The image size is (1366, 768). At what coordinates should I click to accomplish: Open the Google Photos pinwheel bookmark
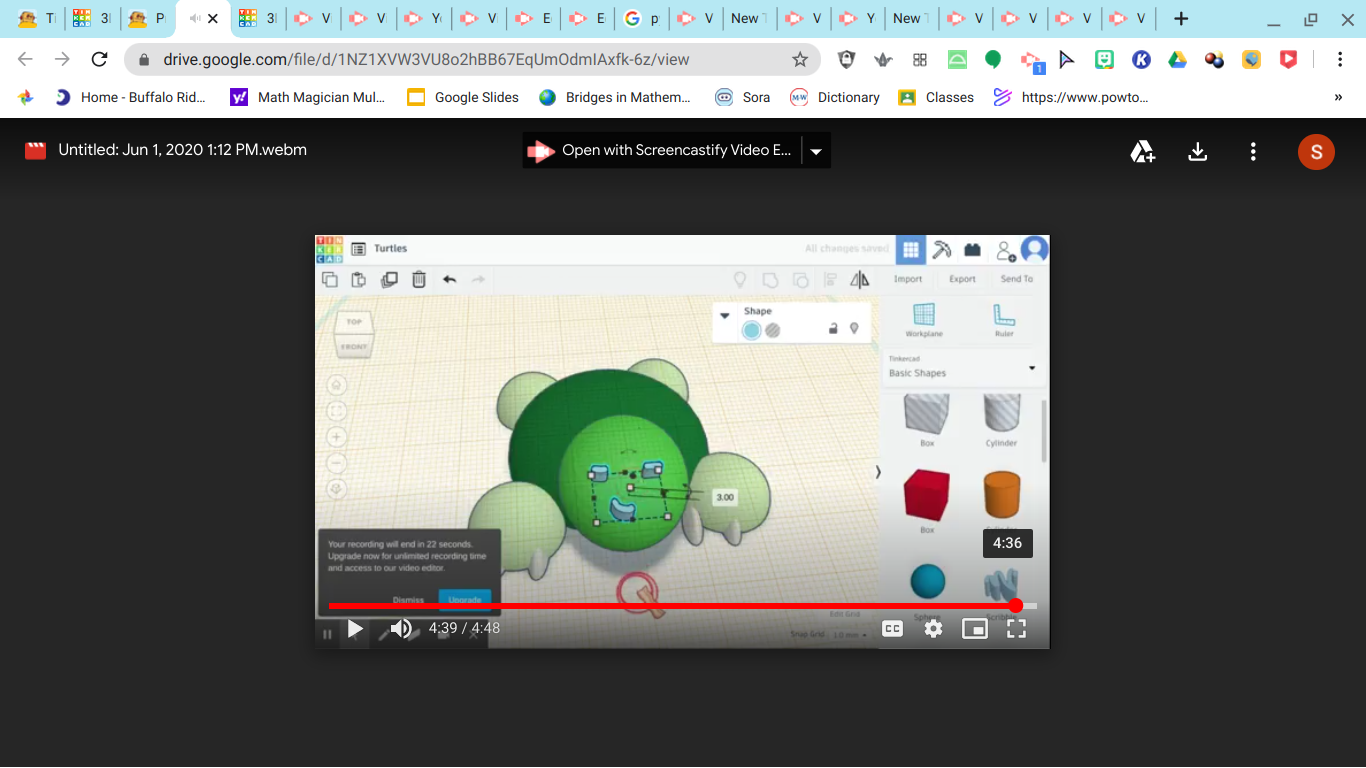(26, 97)
